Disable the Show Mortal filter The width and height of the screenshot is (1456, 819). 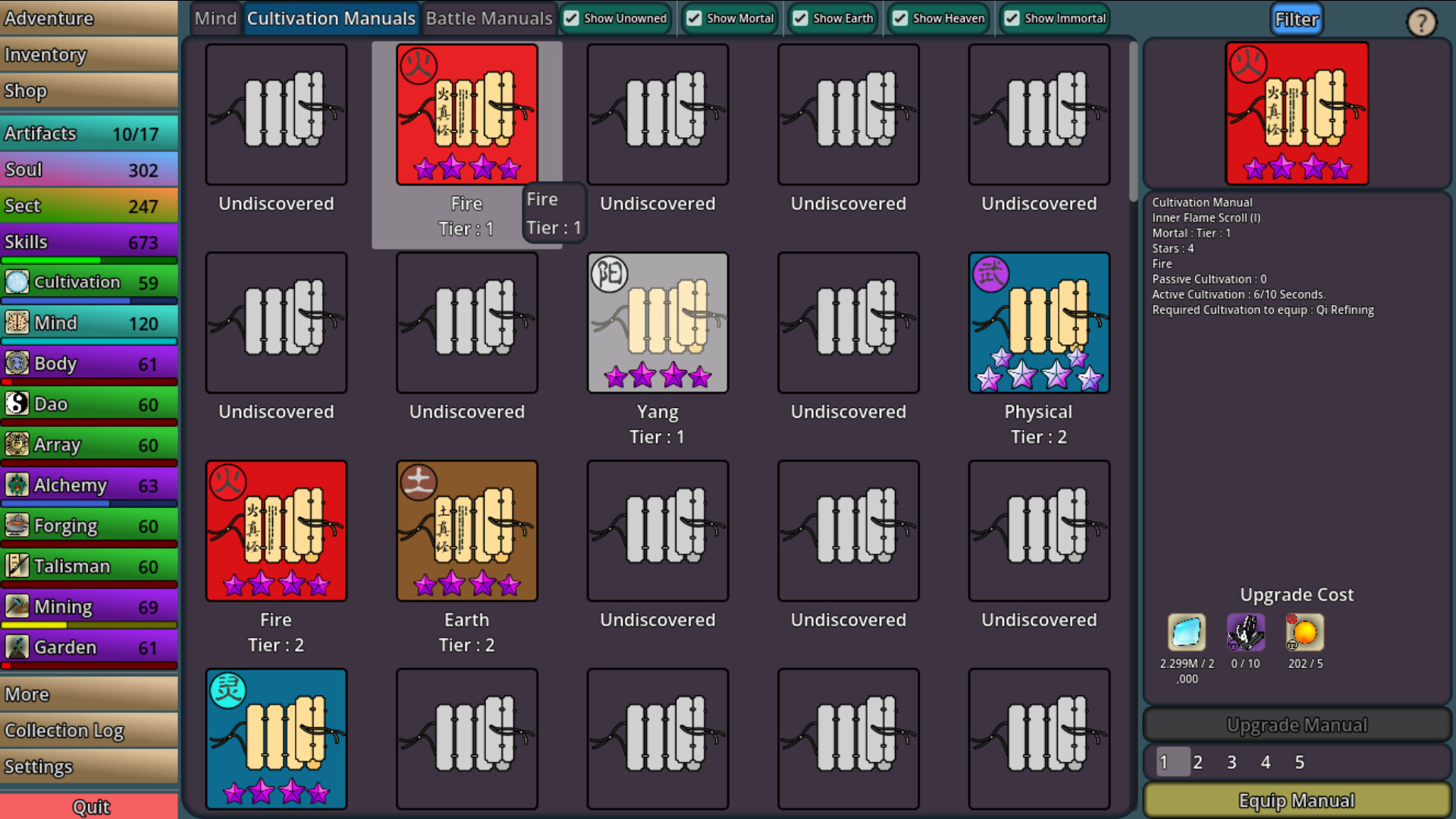(x=693, y=18)
